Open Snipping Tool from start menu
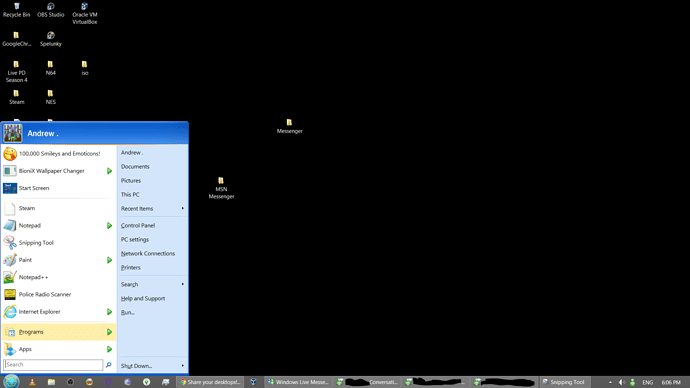690x388 pixels. (x=59, y=242)
